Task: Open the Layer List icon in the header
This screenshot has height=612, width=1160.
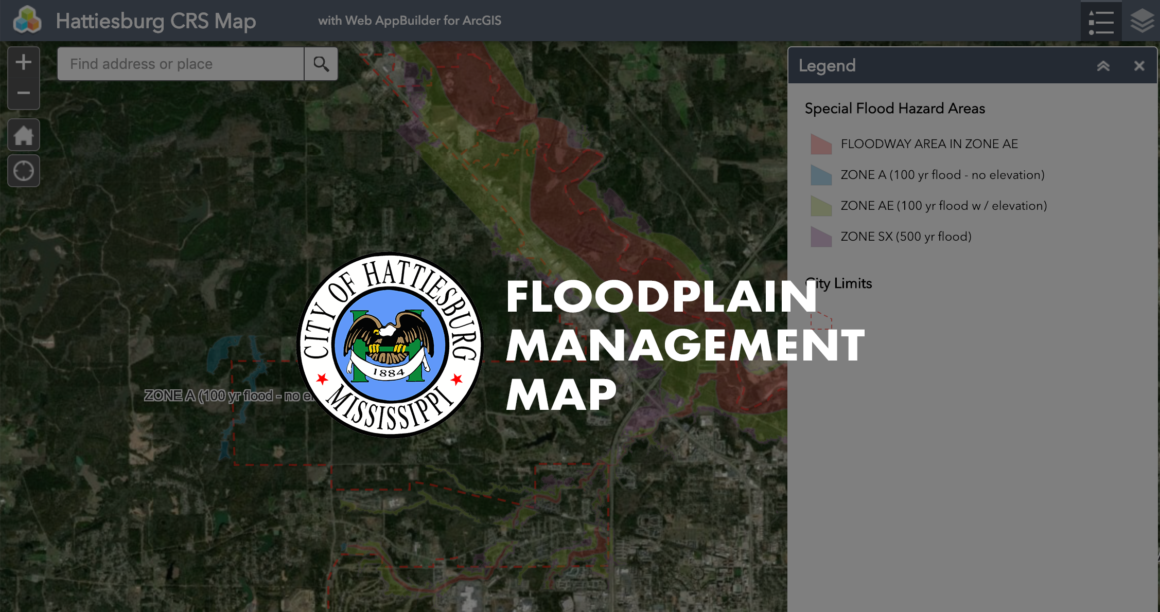Action: click(x=1141, y=20)
